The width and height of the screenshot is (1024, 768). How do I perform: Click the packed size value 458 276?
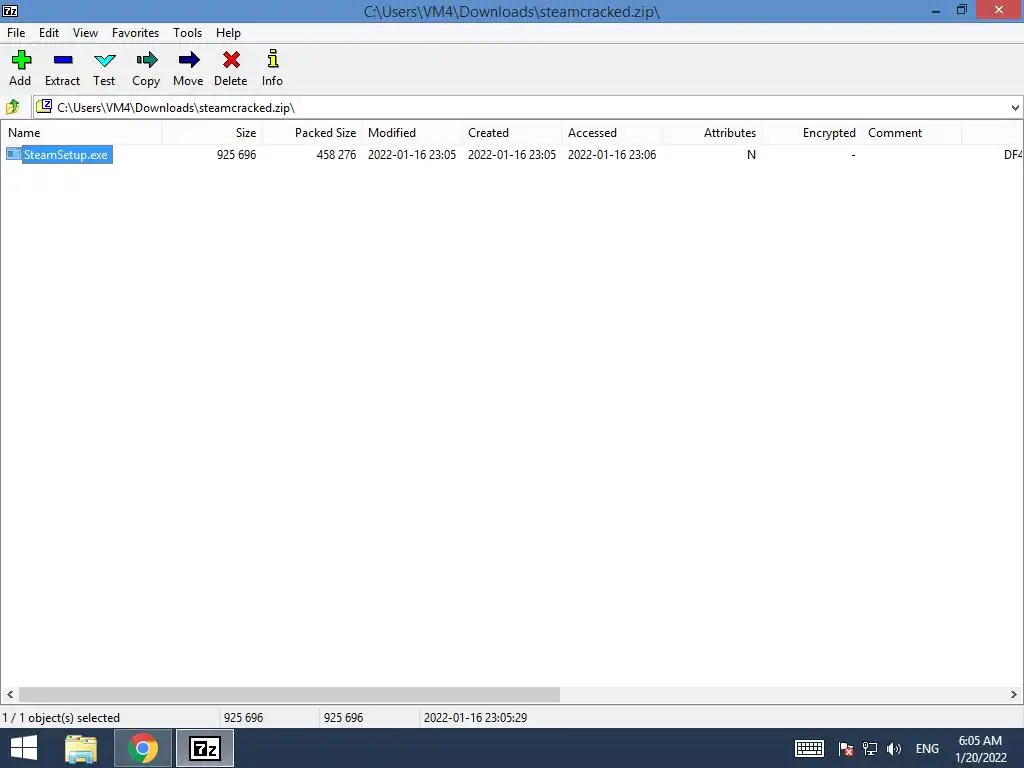click(x=336, y=155)
